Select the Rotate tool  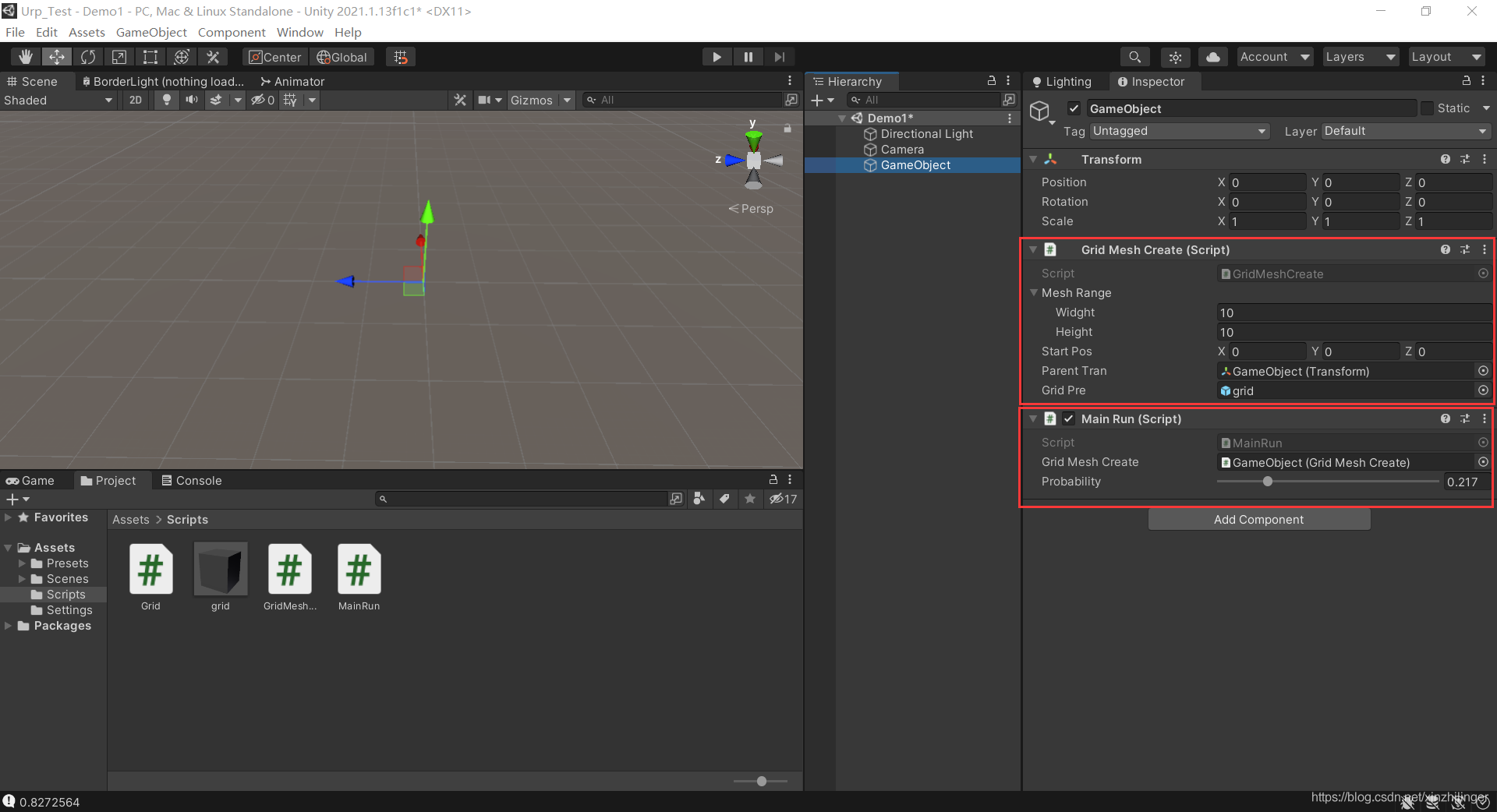point(88,57)
